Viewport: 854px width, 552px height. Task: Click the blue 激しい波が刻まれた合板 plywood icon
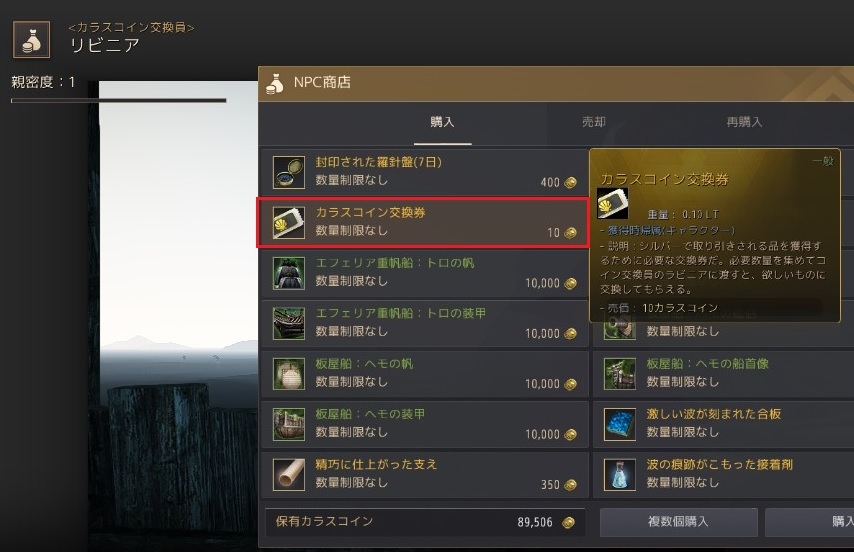tap(620, 424)
